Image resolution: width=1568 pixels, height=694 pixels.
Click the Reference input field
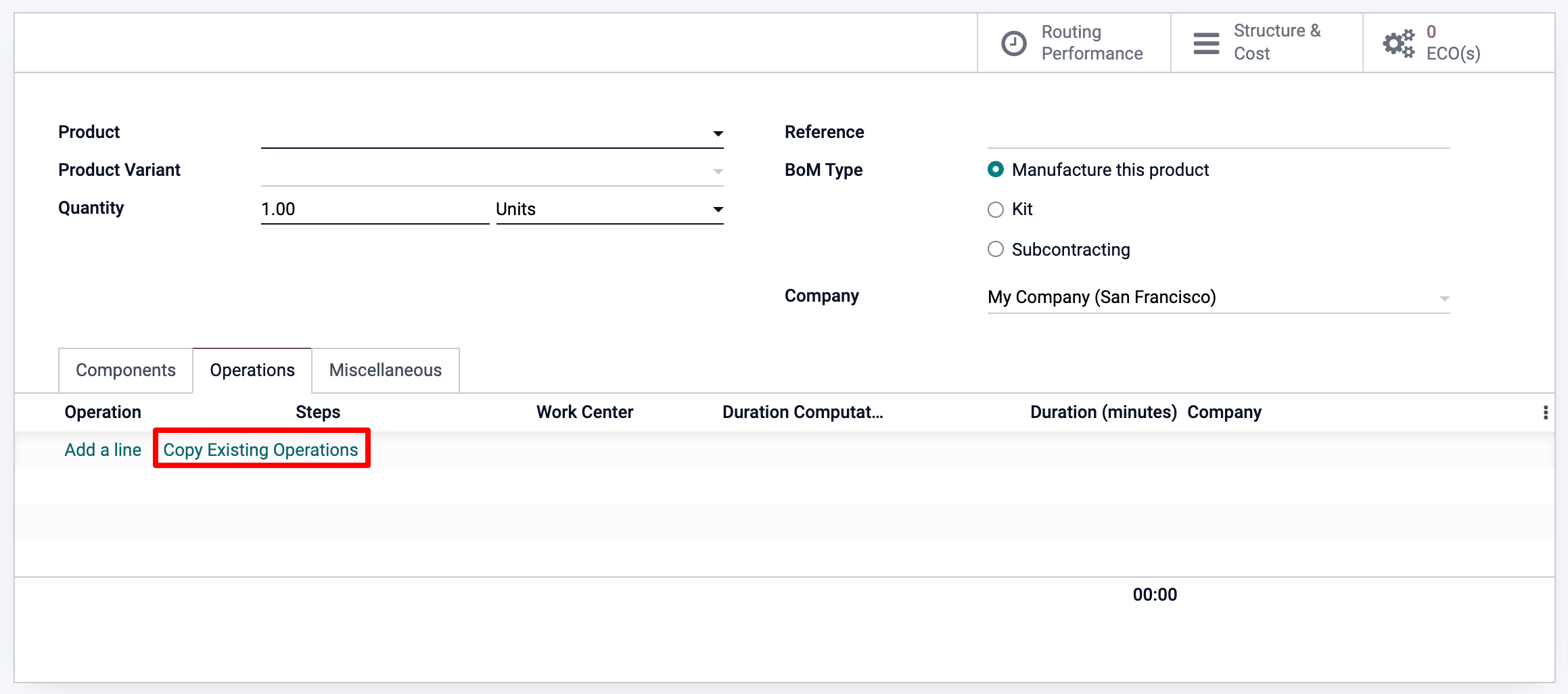tap(1218, 133)
